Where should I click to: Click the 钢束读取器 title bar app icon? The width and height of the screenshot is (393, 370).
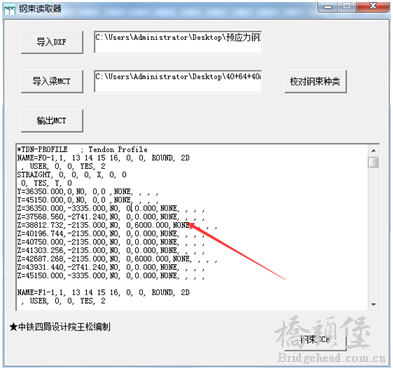[9, 9]
